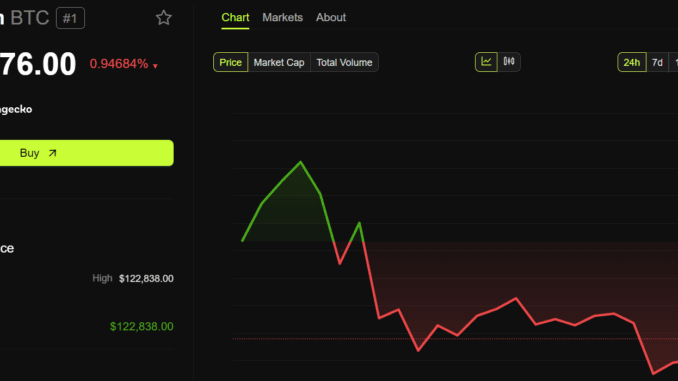Open the Chart tab
The width and height of the screenshot is (678, 381).
(x=235, y=18)
